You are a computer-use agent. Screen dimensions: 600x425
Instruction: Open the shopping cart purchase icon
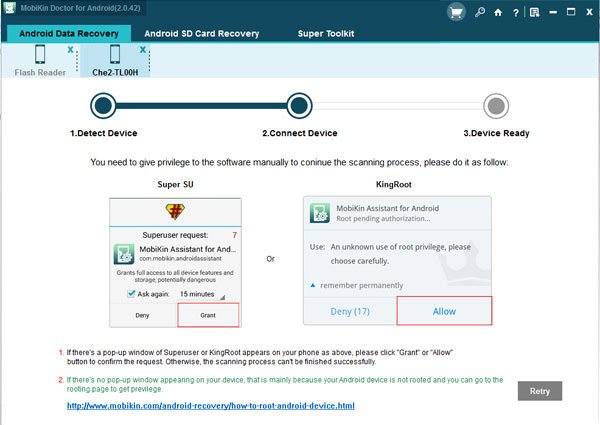(456, 12)
